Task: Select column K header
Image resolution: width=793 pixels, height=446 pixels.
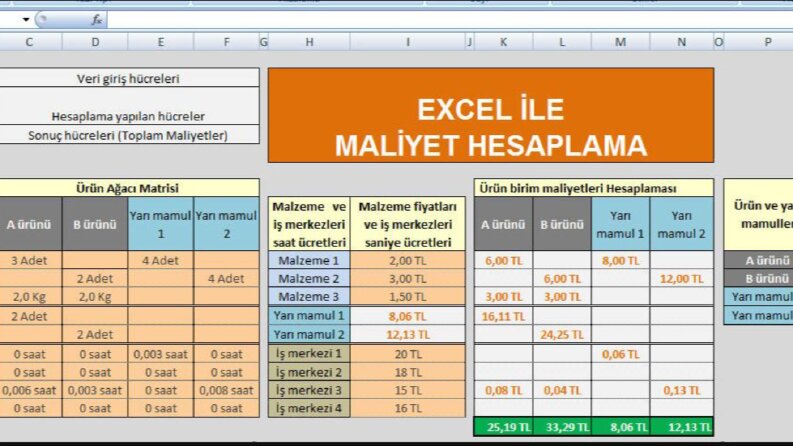Action: (x=503, y=42)
